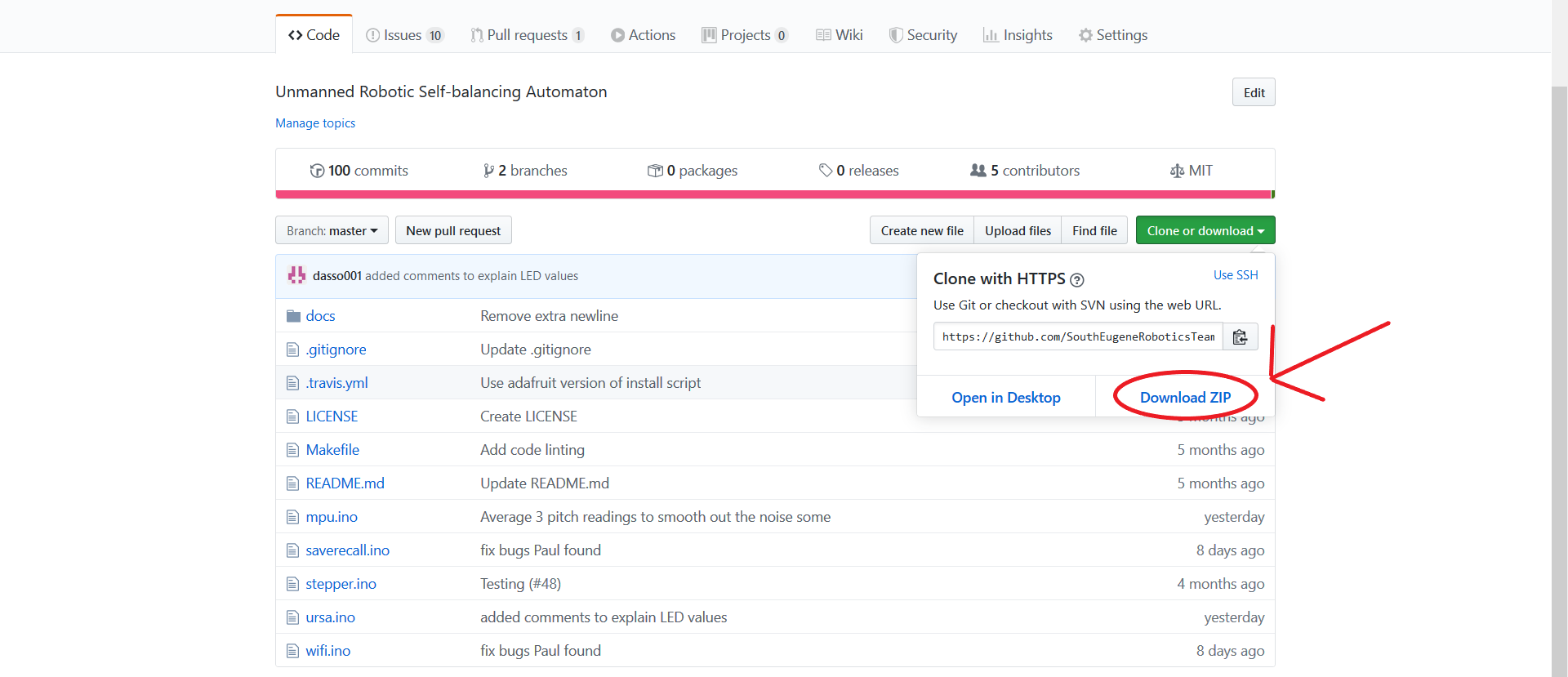
Task: Switch to Use SSH
Action: (x=1236, y=275)
